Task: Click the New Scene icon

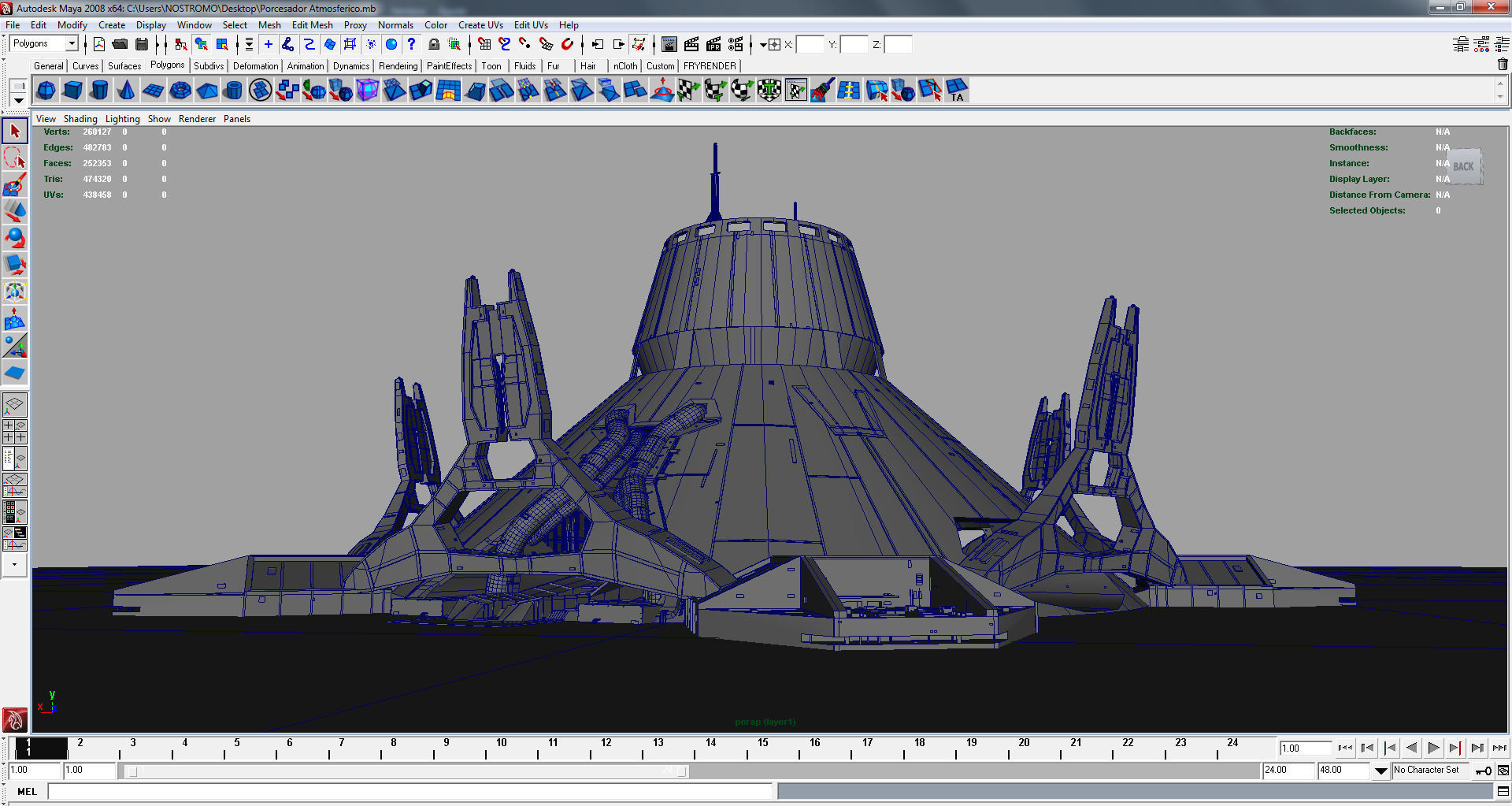Action: point(99,44)
